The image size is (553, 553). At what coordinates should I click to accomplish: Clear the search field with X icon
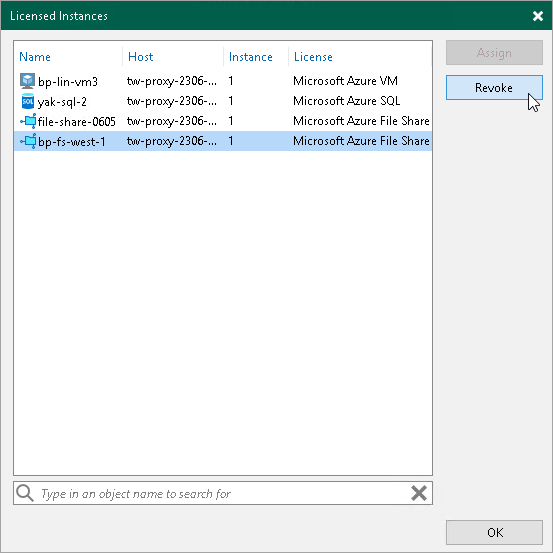click(x=419, y=493)
